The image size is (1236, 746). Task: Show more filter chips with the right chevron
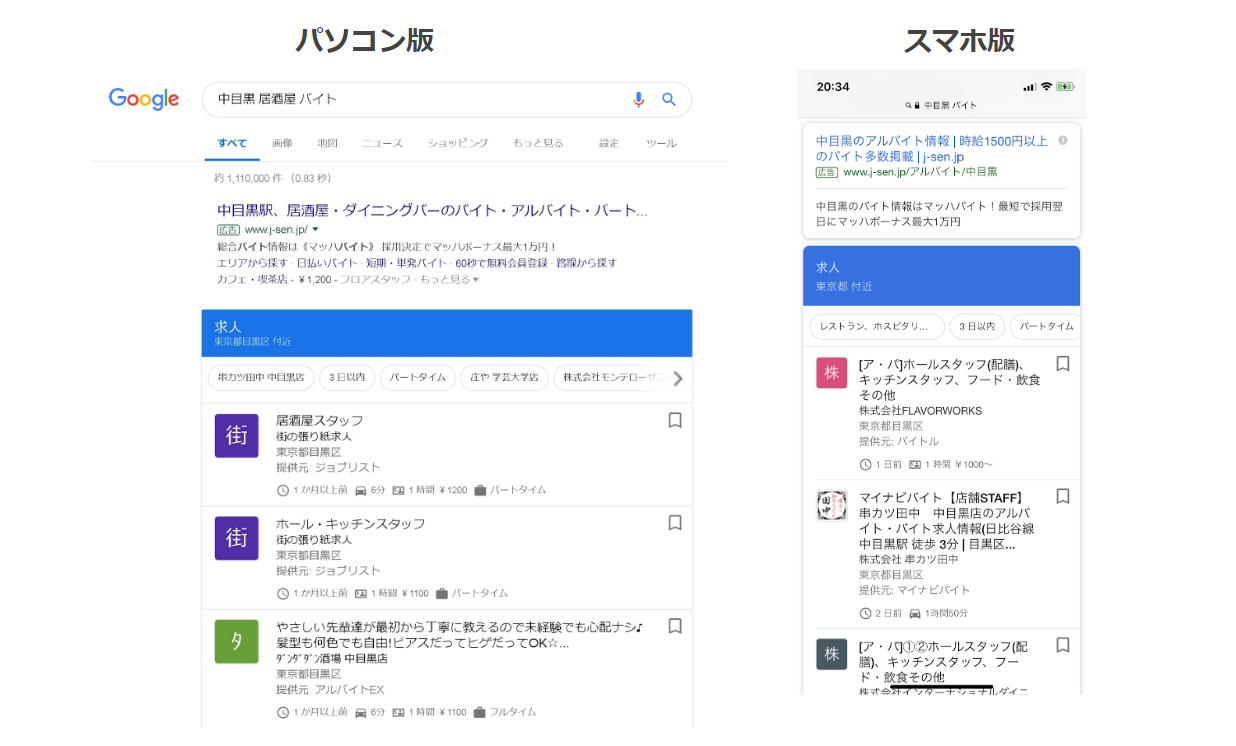click(x=678, y=378)
